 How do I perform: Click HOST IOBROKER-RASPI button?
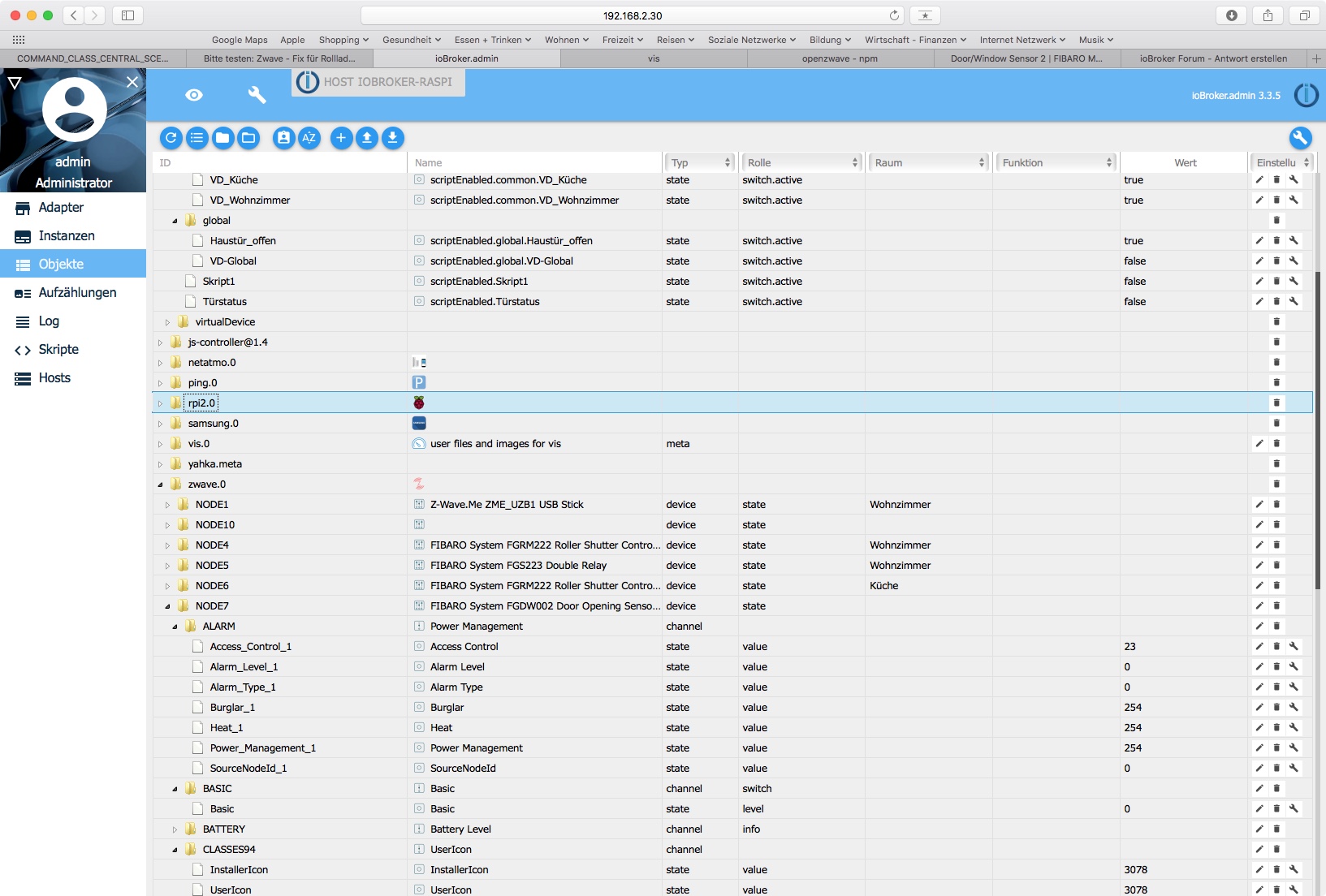point(378,82)
